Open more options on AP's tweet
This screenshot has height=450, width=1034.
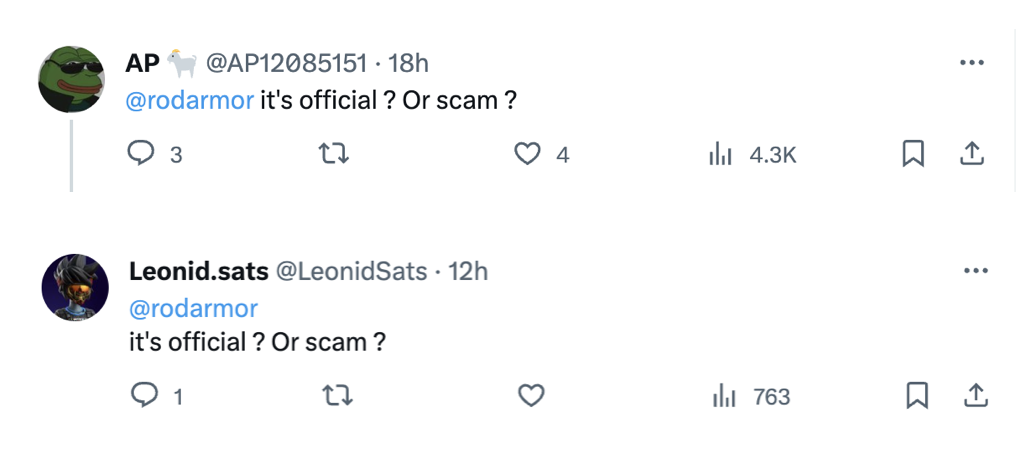pyautogui.click(x=972, y=63)
